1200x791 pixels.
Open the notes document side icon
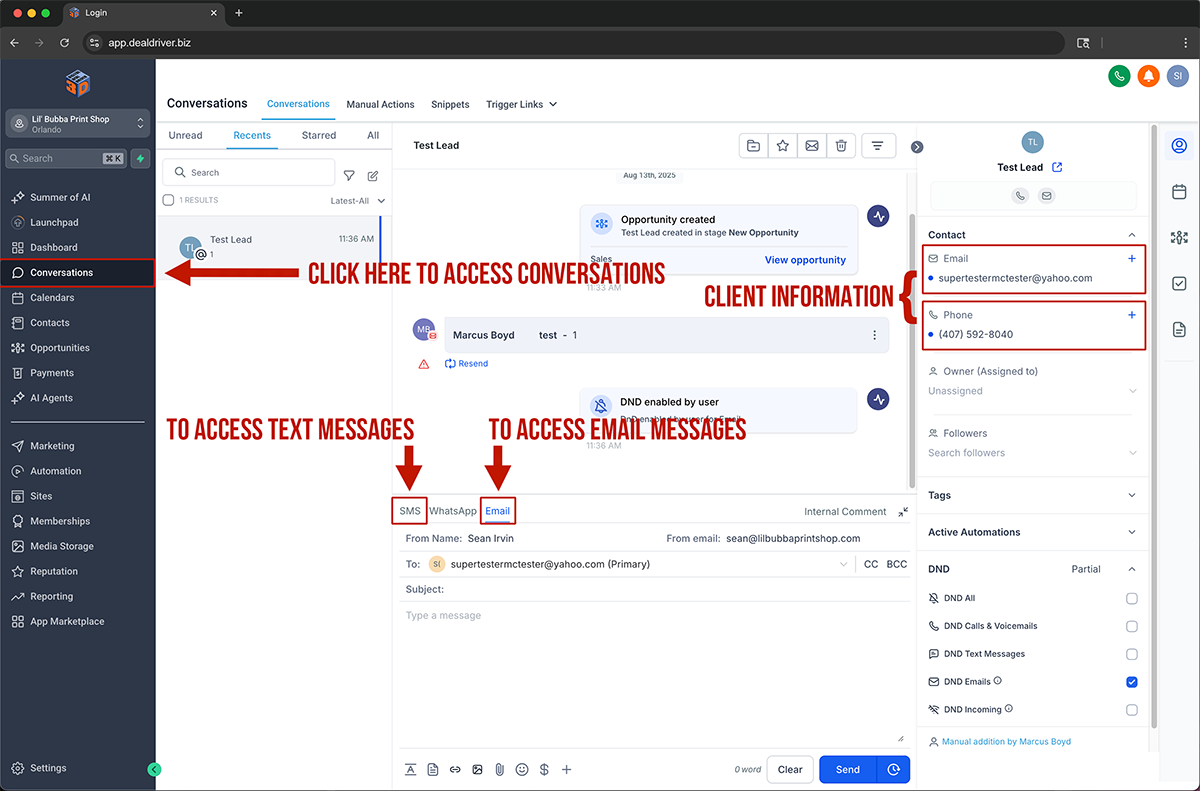[1179, 329]
